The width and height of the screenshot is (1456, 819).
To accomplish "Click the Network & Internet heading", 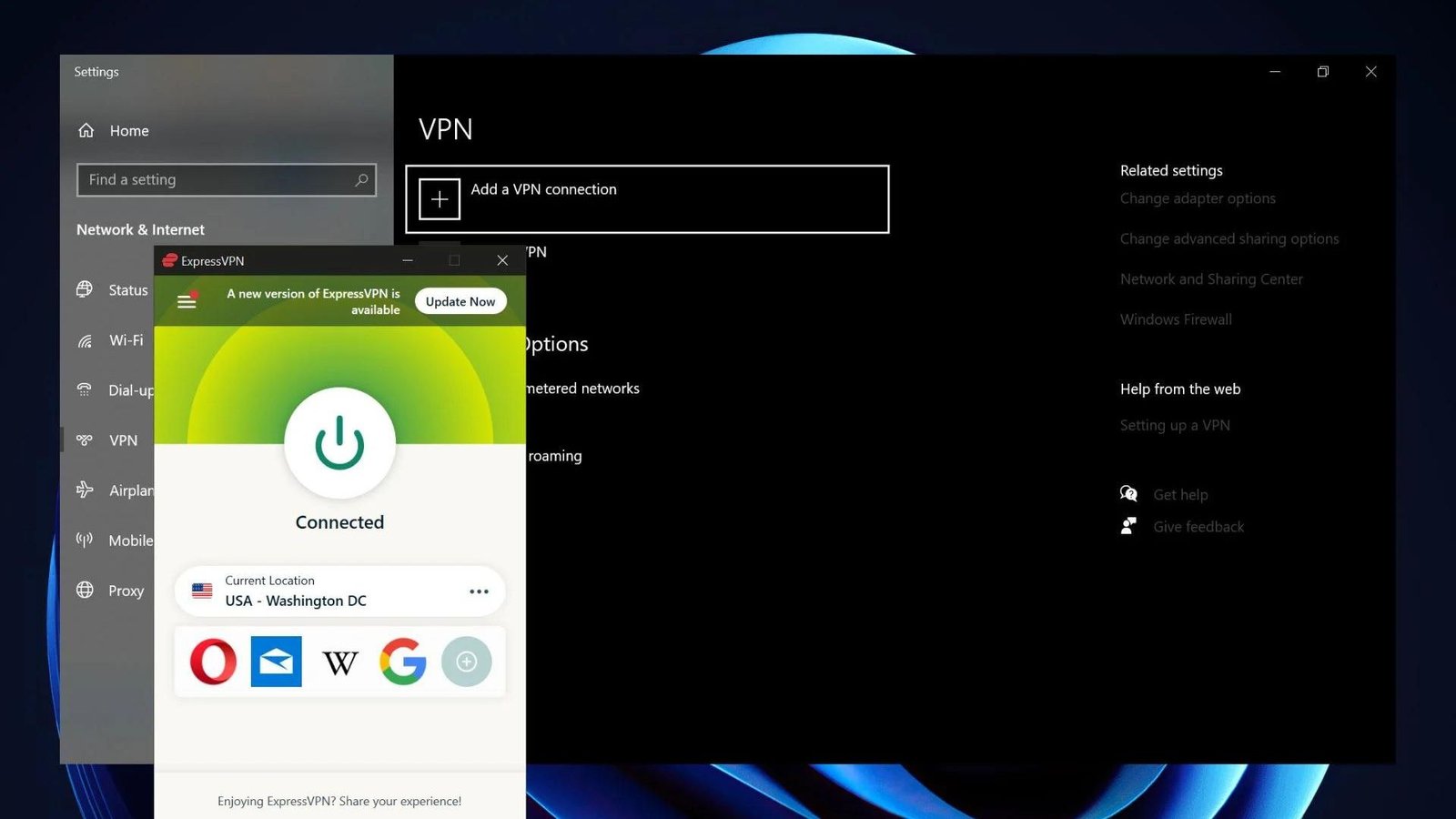I will 140,230.
